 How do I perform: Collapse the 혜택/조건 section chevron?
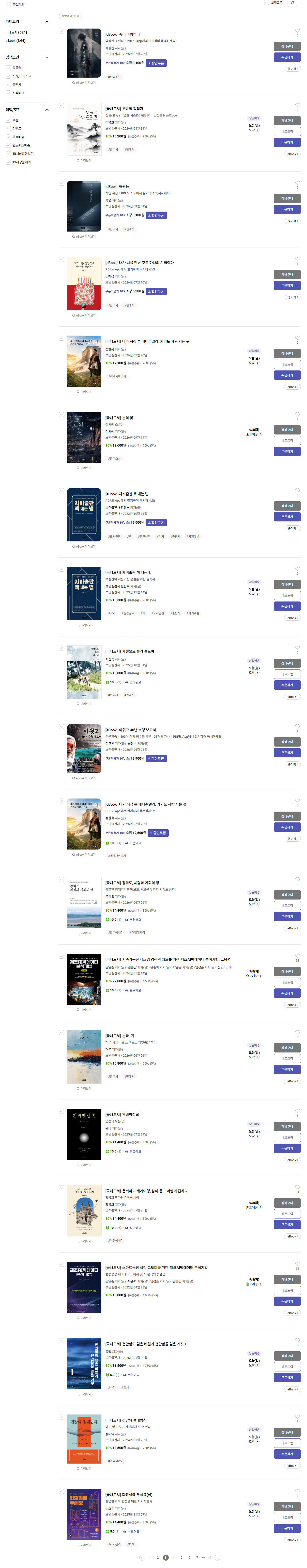click(x=47, y=110)
